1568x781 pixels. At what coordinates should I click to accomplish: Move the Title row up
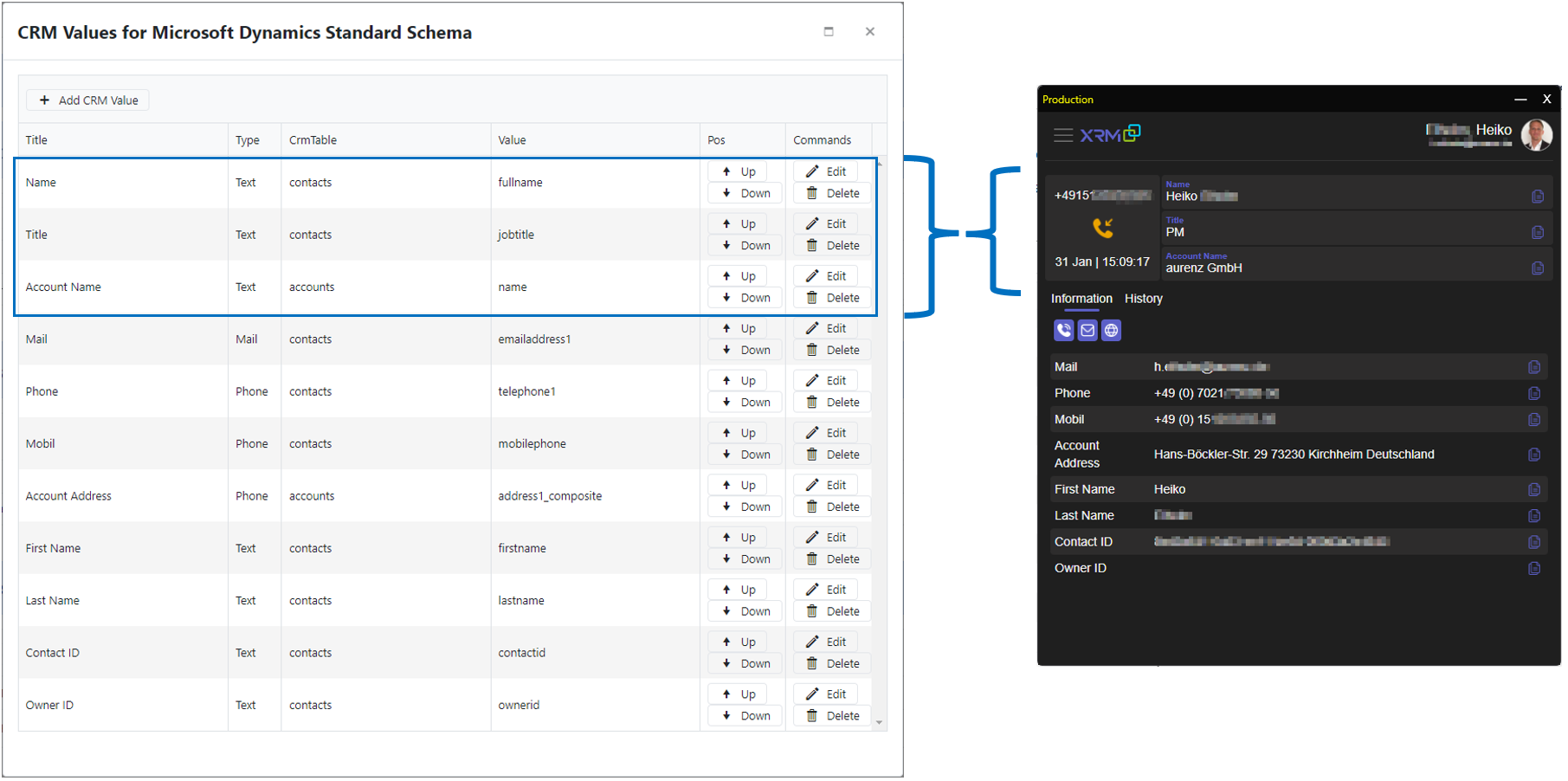pos(738,223)
